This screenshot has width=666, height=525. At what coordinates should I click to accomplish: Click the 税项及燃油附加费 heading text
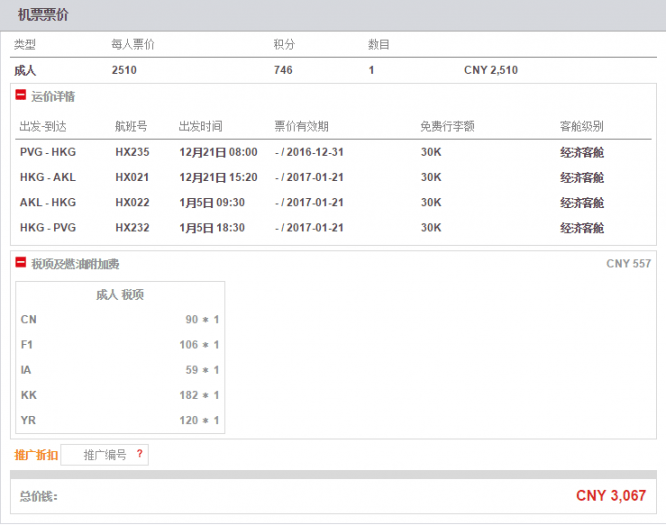click(75, 264)
